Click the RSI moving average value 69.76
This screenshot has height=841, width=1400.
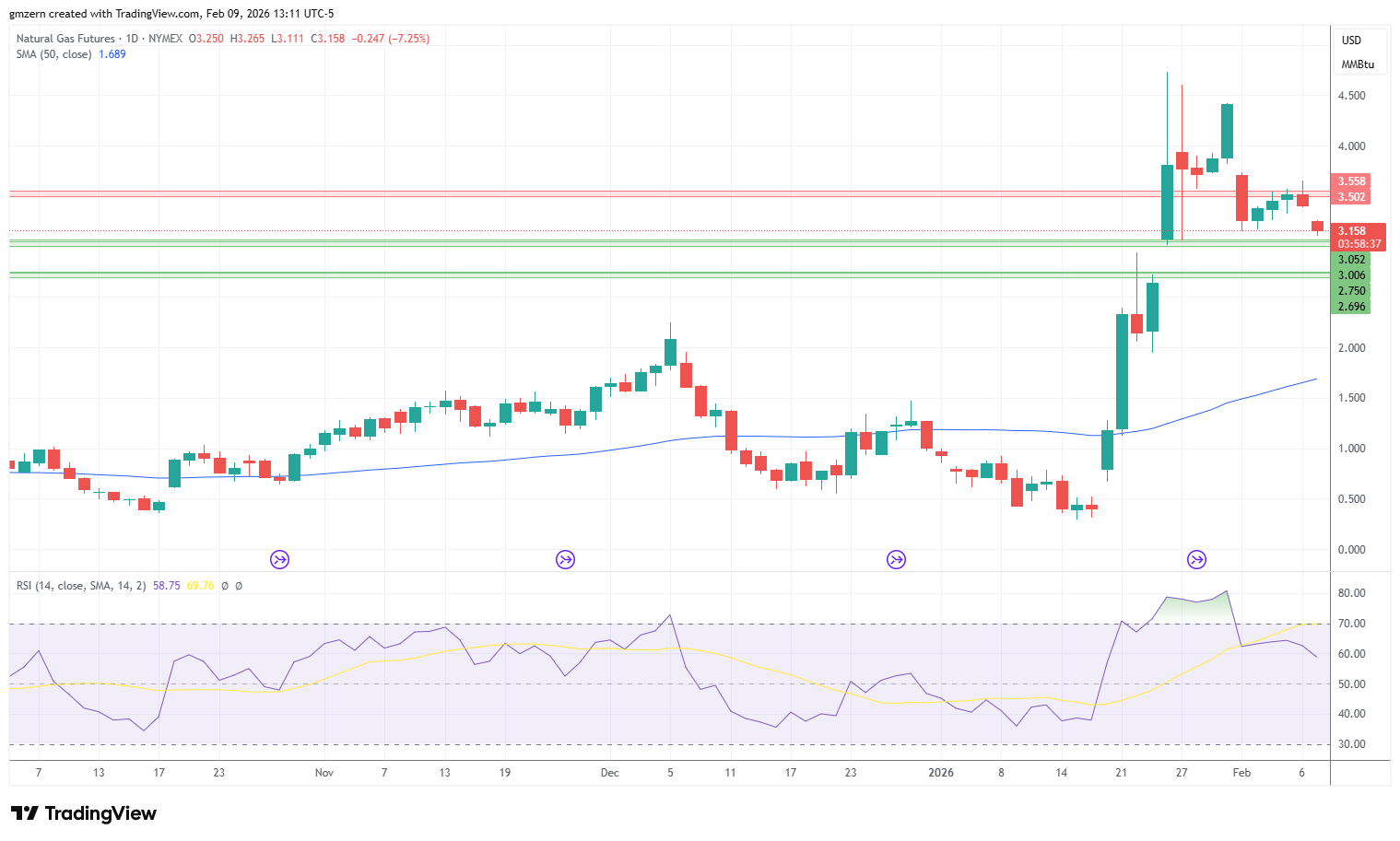pyautogui.click(x=200, y=586)
